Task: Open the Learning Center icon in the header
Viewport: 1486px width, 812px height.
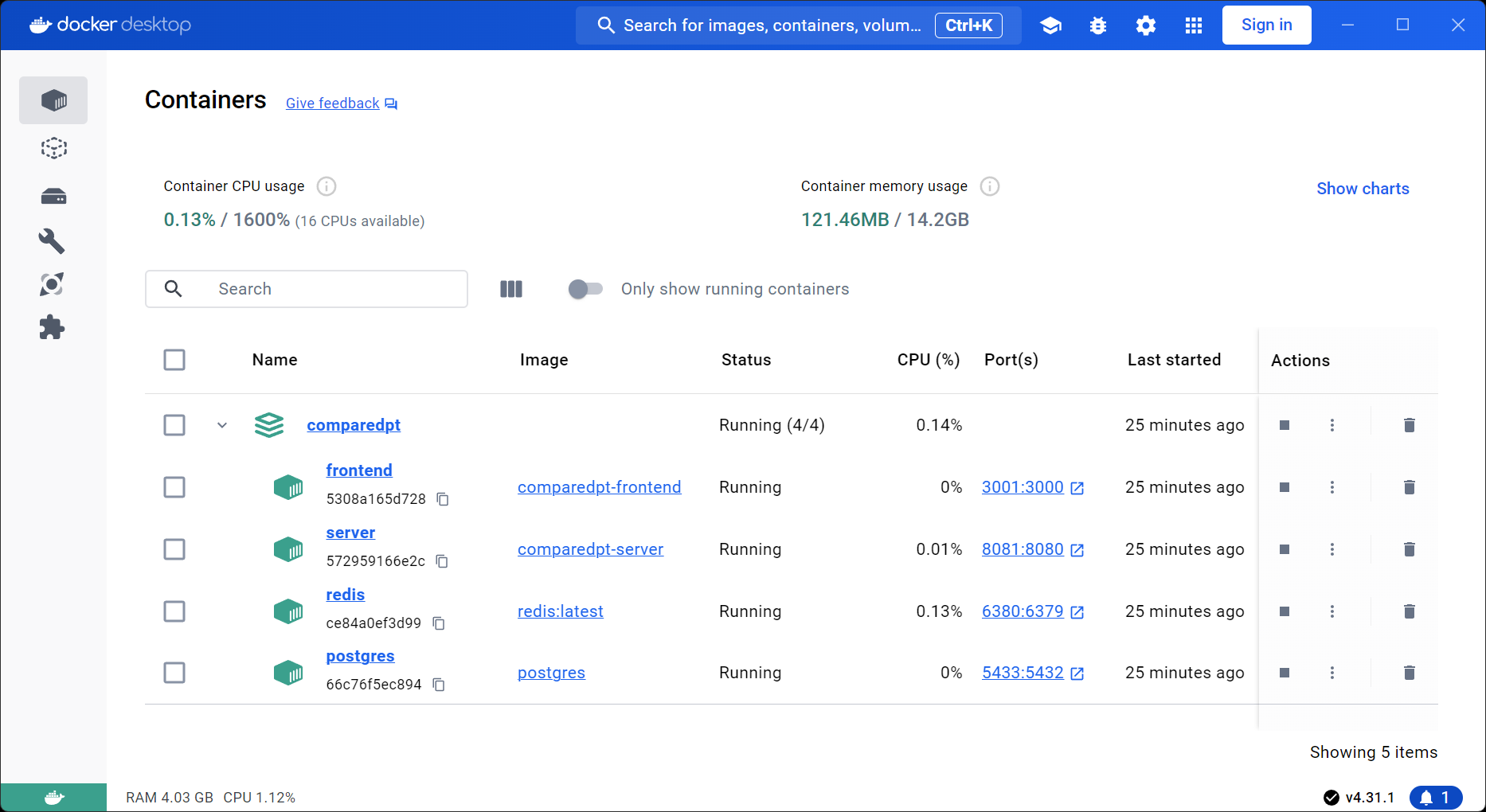Action: [x=1050, y=25]
